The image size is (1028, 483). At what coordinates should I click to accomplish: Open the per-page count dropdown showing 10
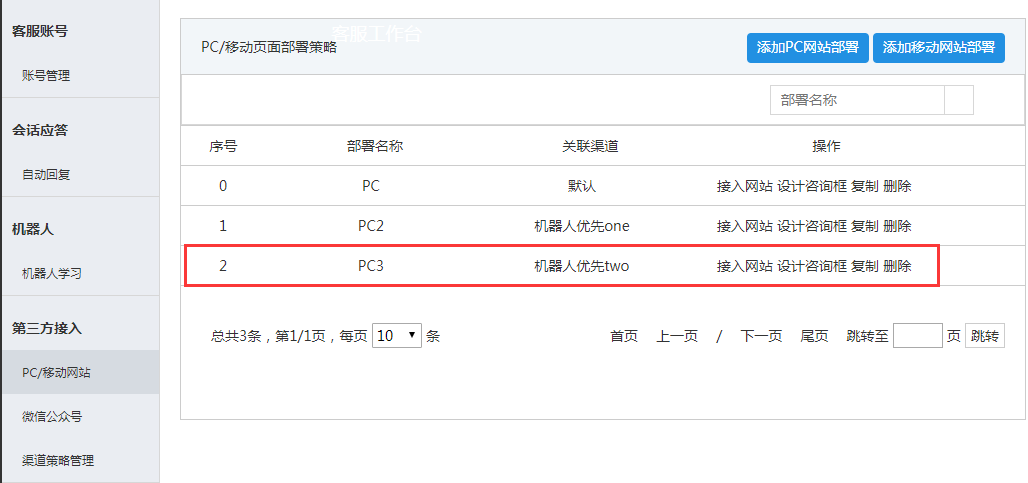point(397,336)
